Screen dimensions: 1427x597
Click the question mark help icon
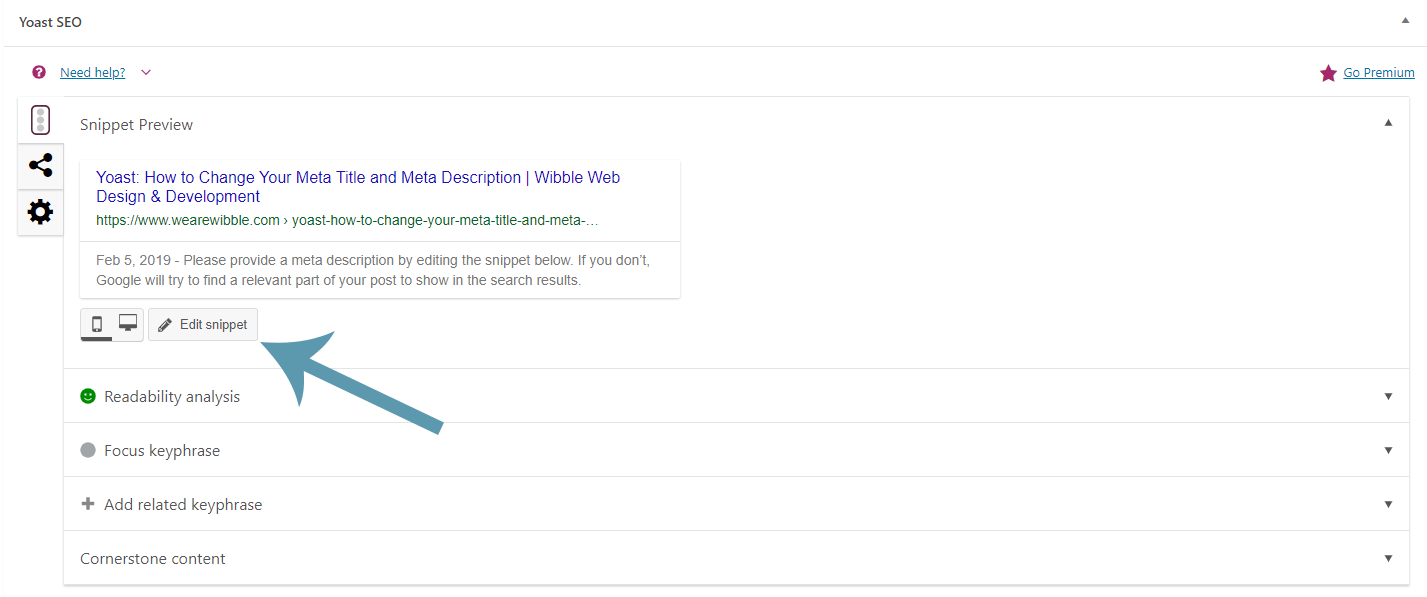tap(39, 72)
